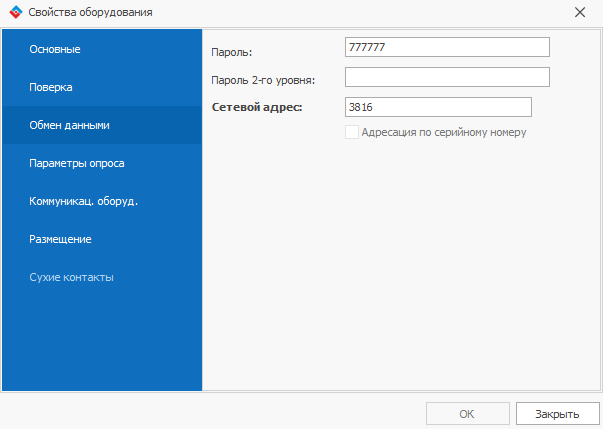Focus the empty Пароль 2-го уровня field
603x429 pixels.
pyautogui.click(x=446, y=77)
